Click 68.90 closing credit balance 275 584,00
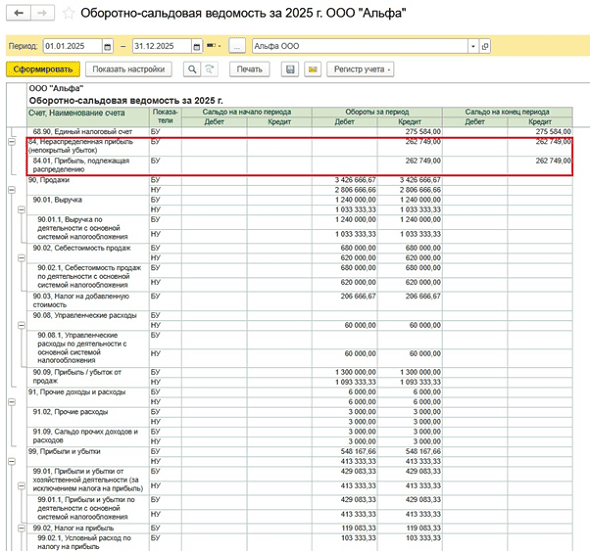Viewport: 590px width, 551px height. coord(540,132)
